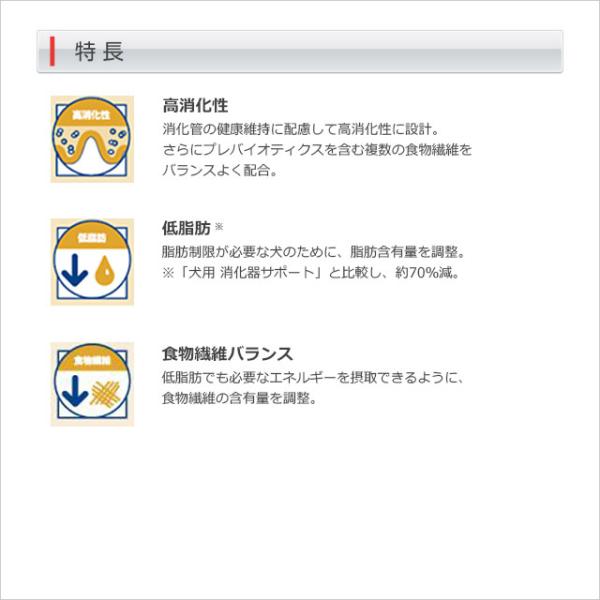Click the red accent bar beside 特長
Screen dimensions: 600x600
click(52, 51)
